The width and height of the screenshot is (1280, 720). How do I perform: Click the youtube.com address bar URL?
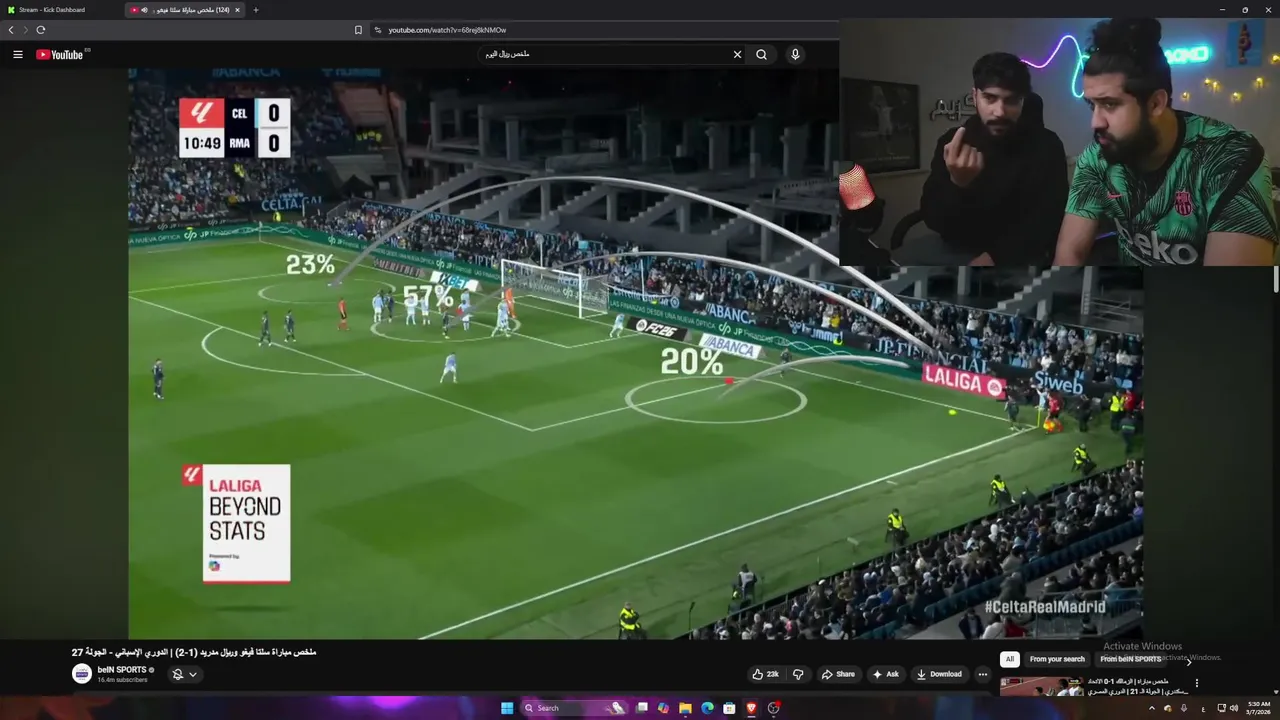pyautogui.click(x=447, y=30)
